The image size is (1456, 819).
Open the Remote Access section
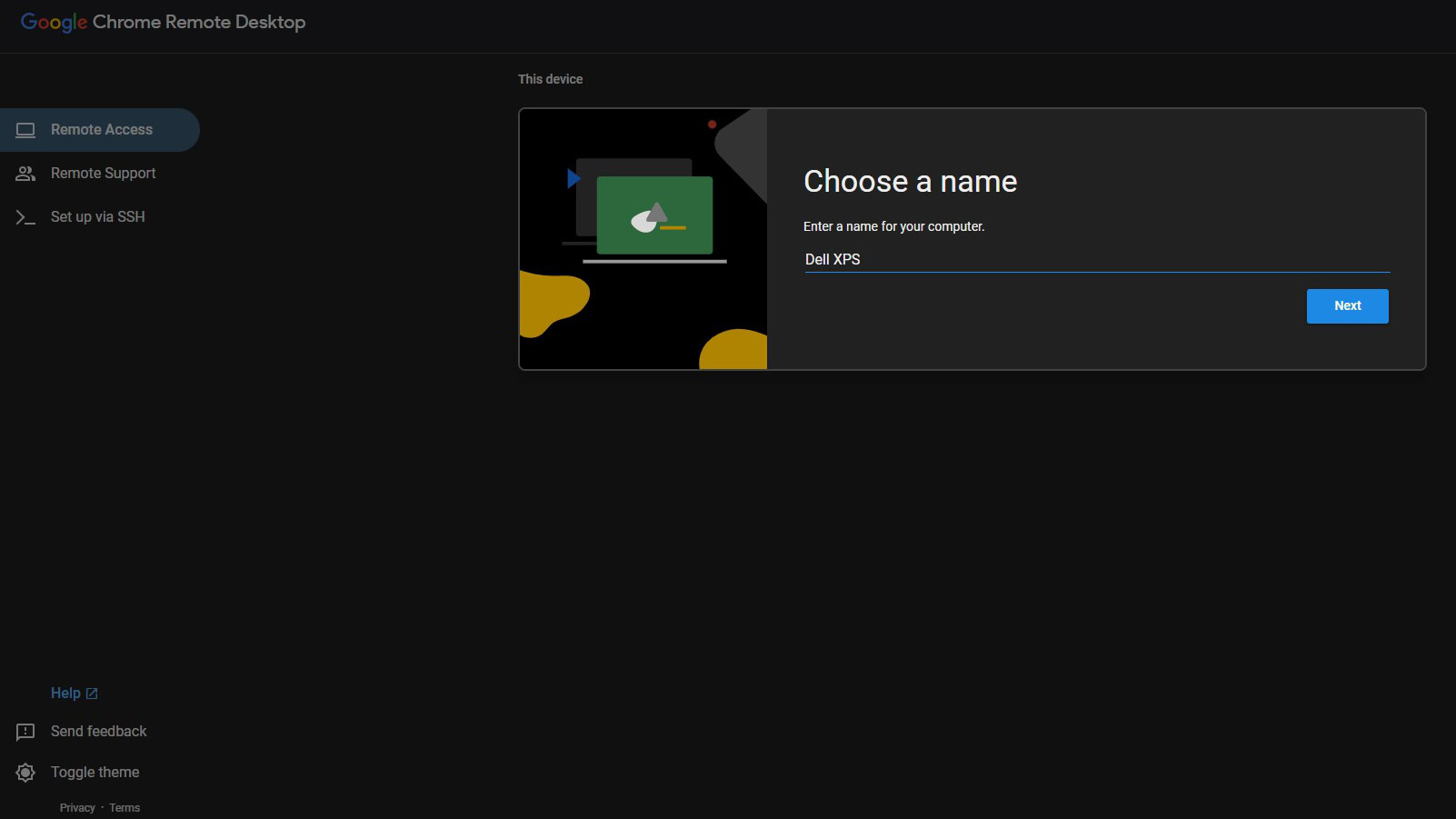102,130
